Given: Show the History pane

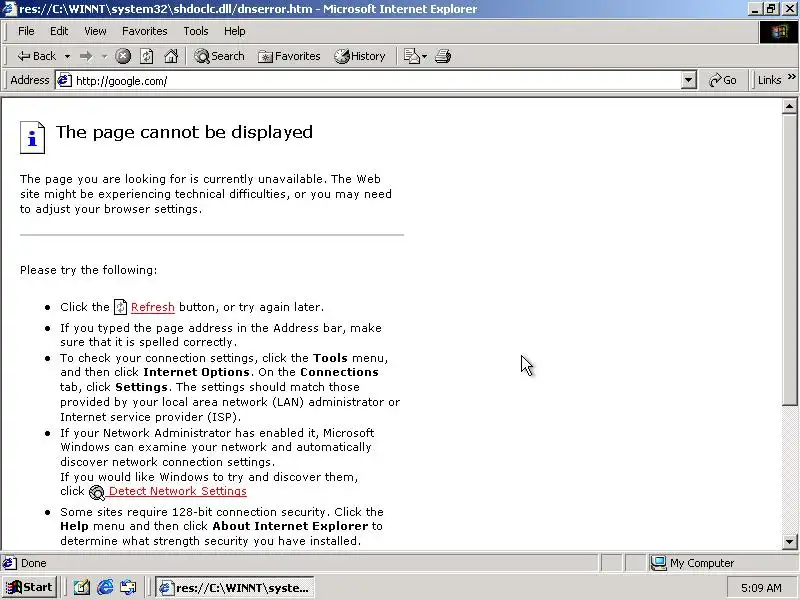Looking at the screenshot, I should point(360,56).
